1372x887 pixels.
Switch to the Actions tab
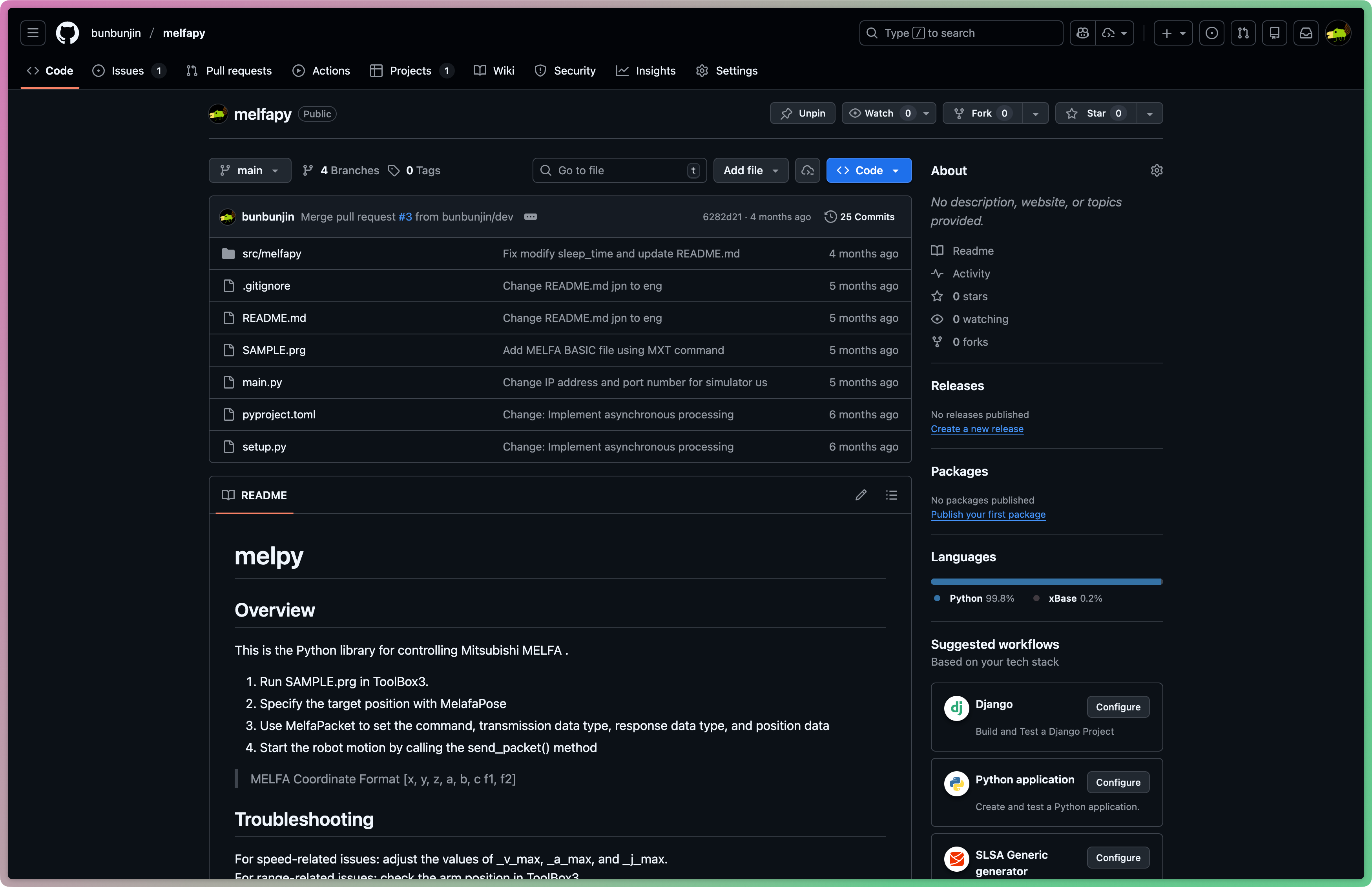(x=321, y=71)
